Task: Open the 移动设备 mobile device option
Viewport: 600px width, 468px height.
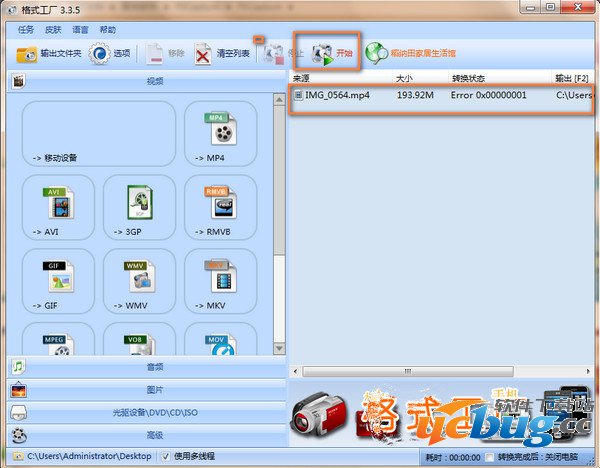Action: click(x=98, y=134)
